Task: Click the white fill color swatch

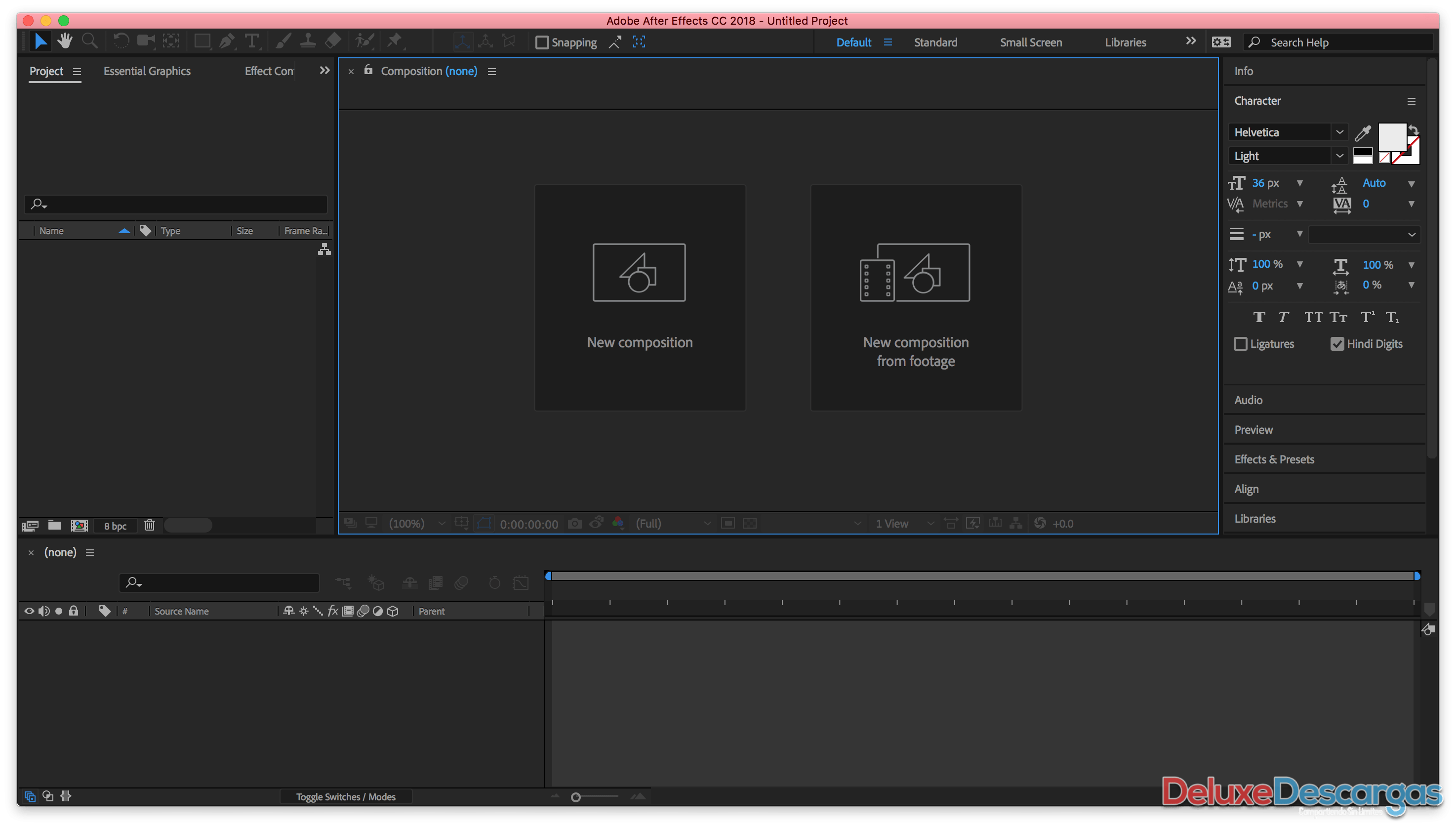Action: click(1392, 138)
